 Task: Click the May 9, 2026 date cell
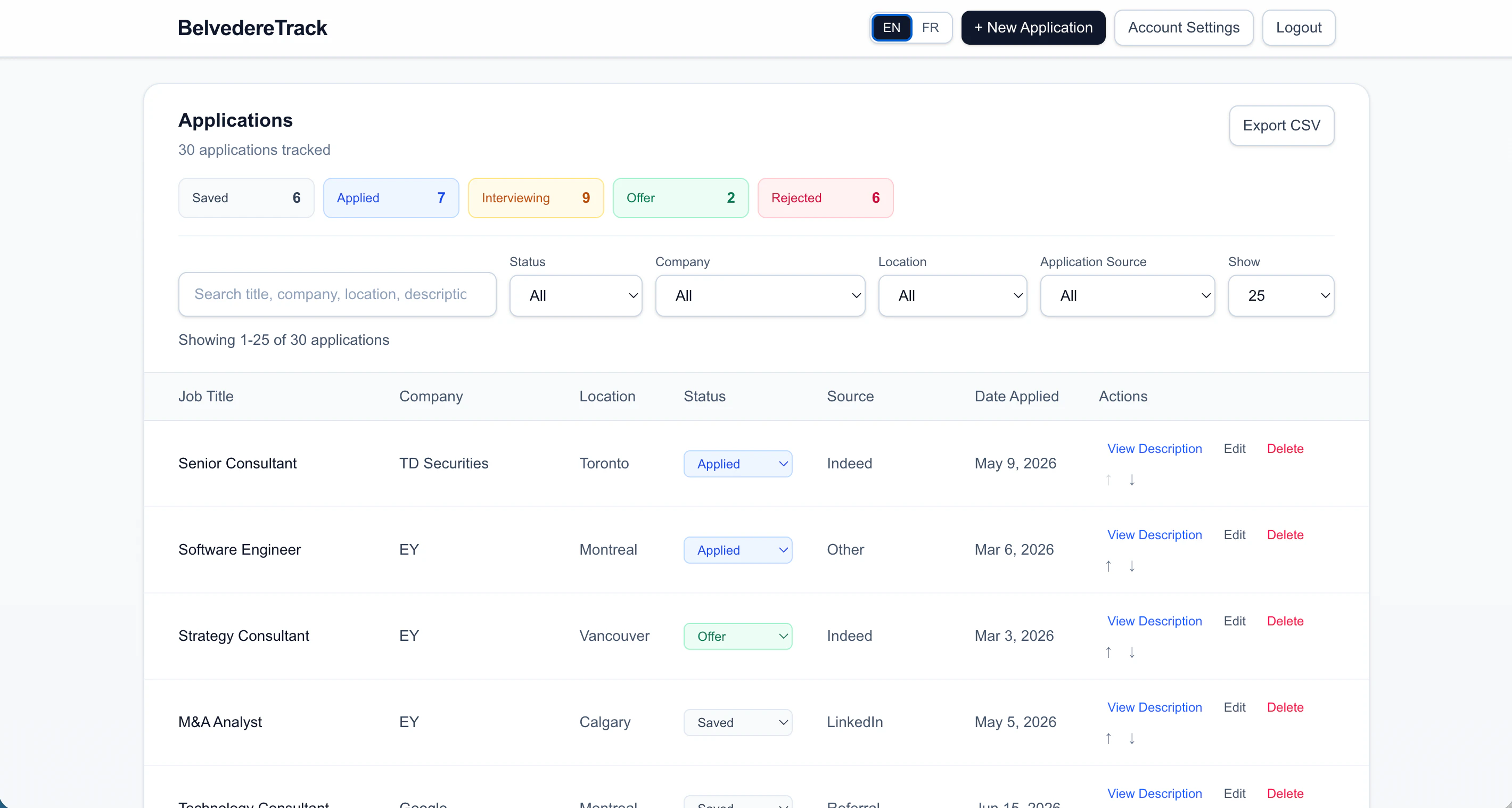[x=1015, y=464]
